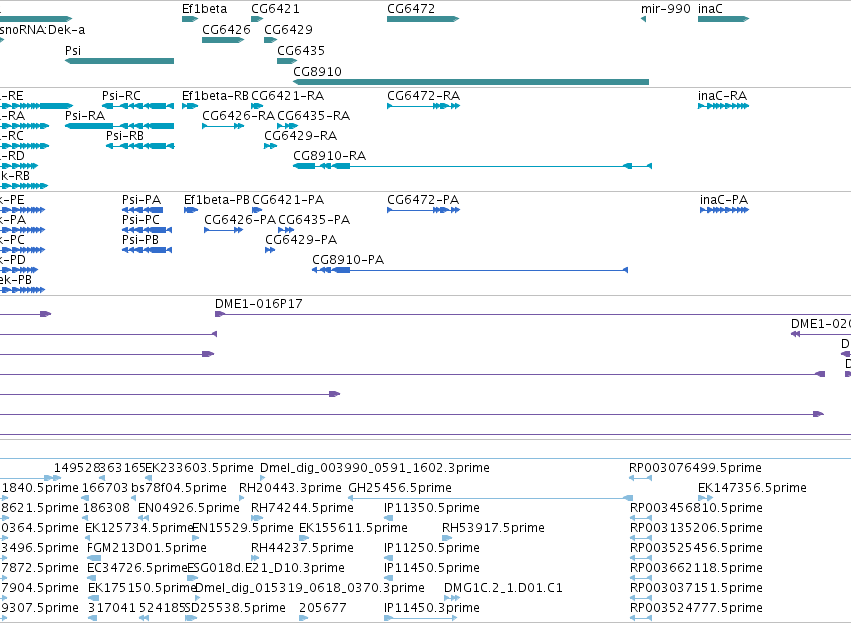The width and height of the screenshot is (851, 623).
Task: Click EST IP11450.5prime
Action: (431, 568)
